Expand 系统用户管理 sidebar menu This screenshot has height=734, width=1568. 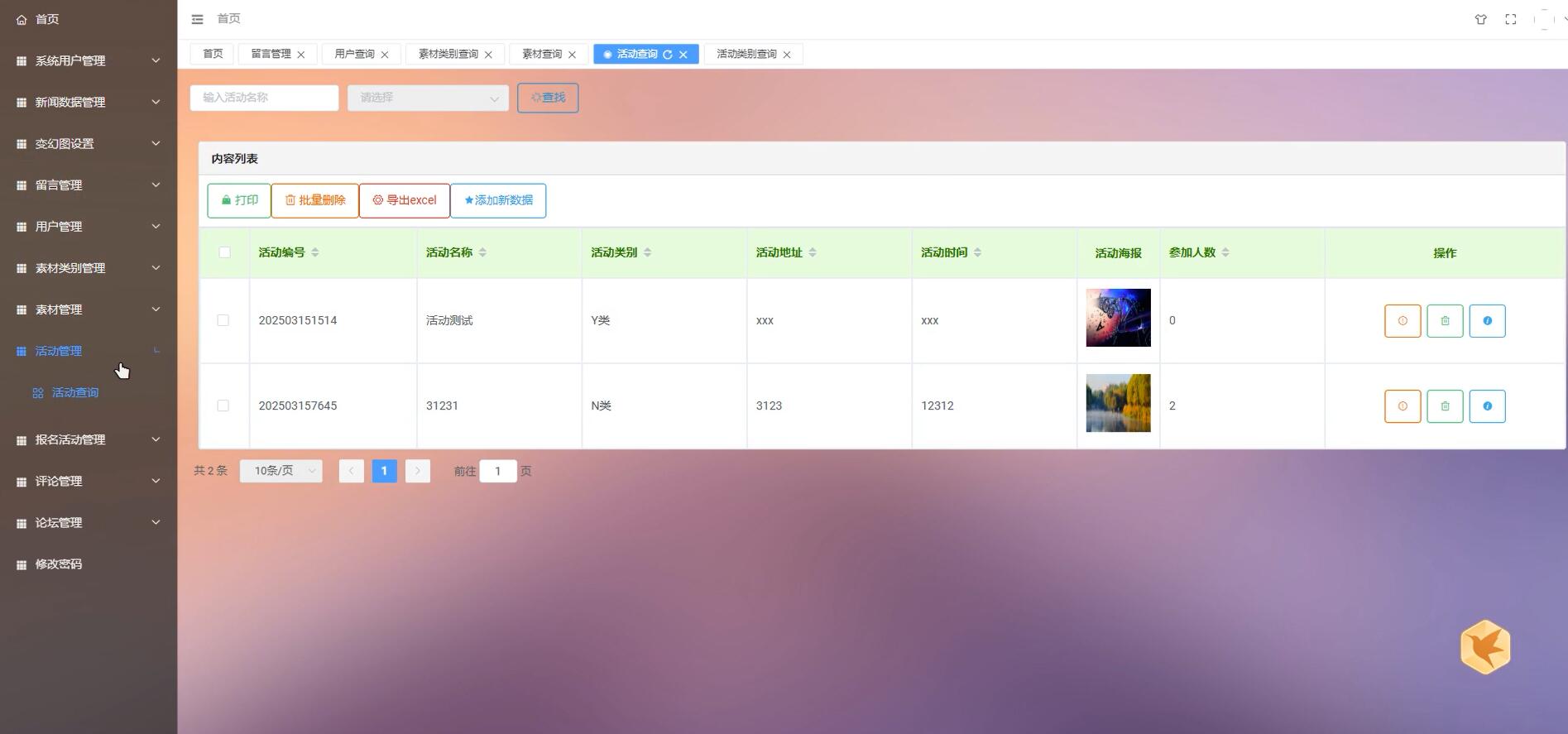click(x=89, y=60)
